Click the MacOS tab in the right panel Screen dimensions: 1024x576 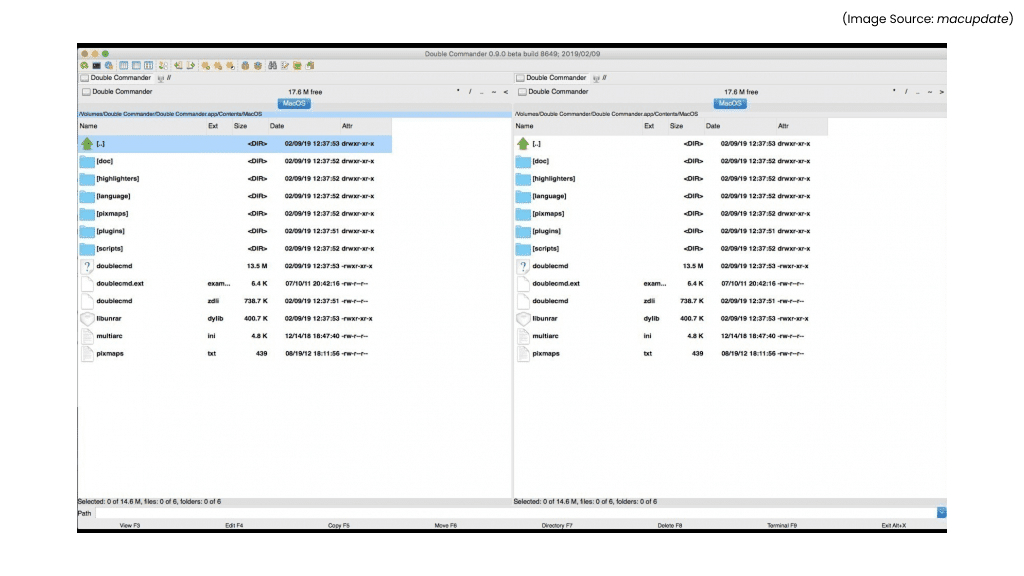[x=730, y=103]
